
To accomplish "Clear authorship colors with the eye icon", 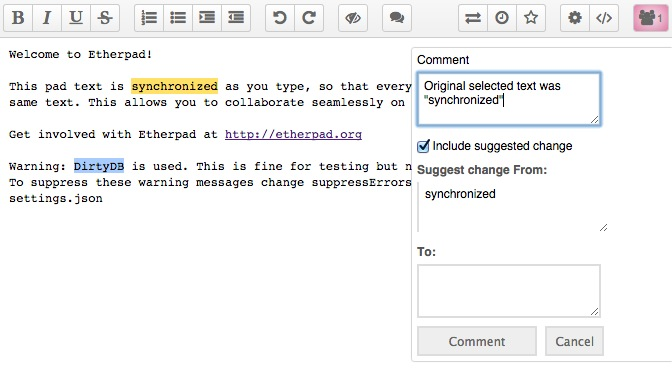I will point(353,18).
